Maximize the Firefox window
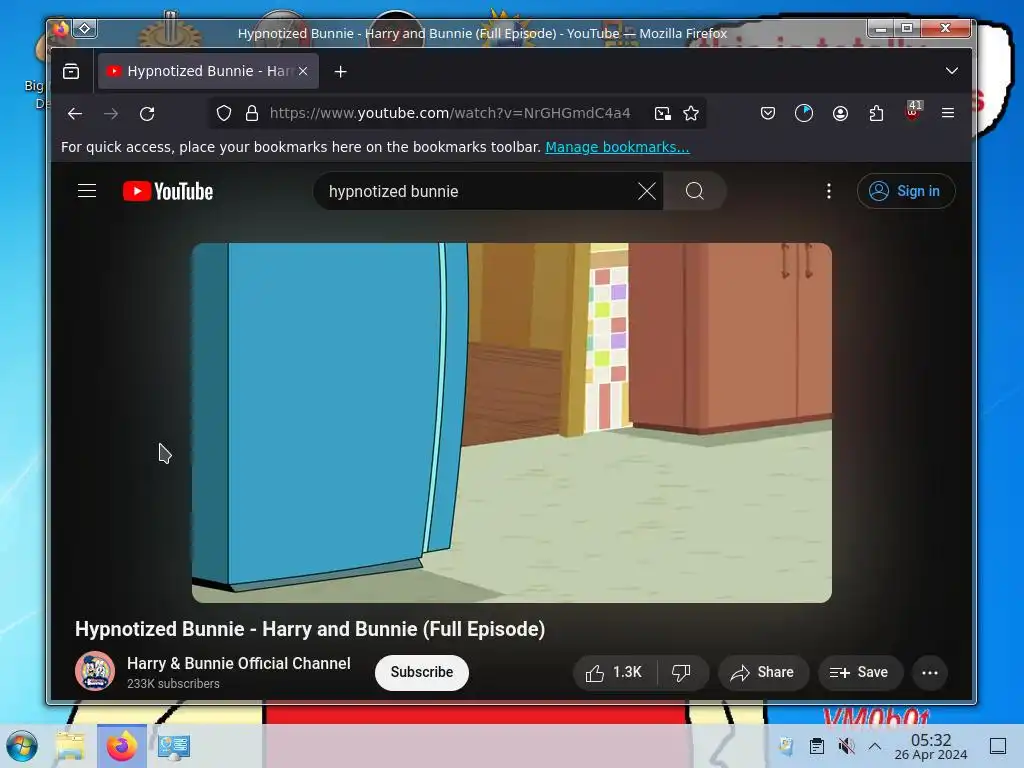 (x=907, y=28)
